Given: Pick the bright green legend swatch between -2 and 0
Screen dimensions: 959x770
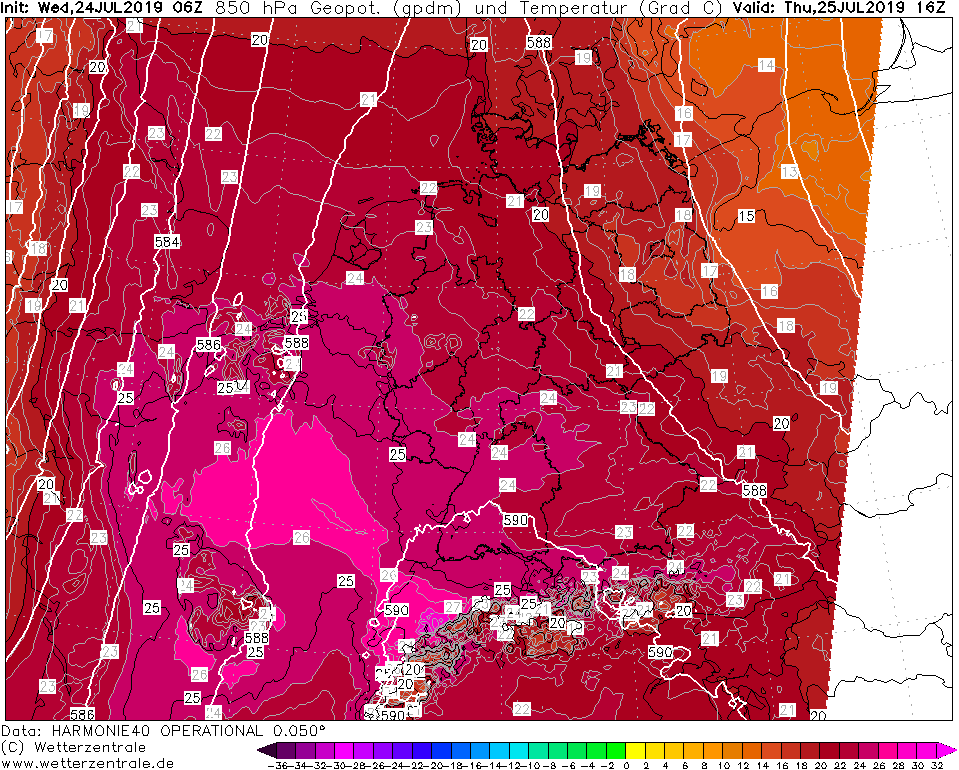Looking at the screenshot, I should [x=616, y=750].
